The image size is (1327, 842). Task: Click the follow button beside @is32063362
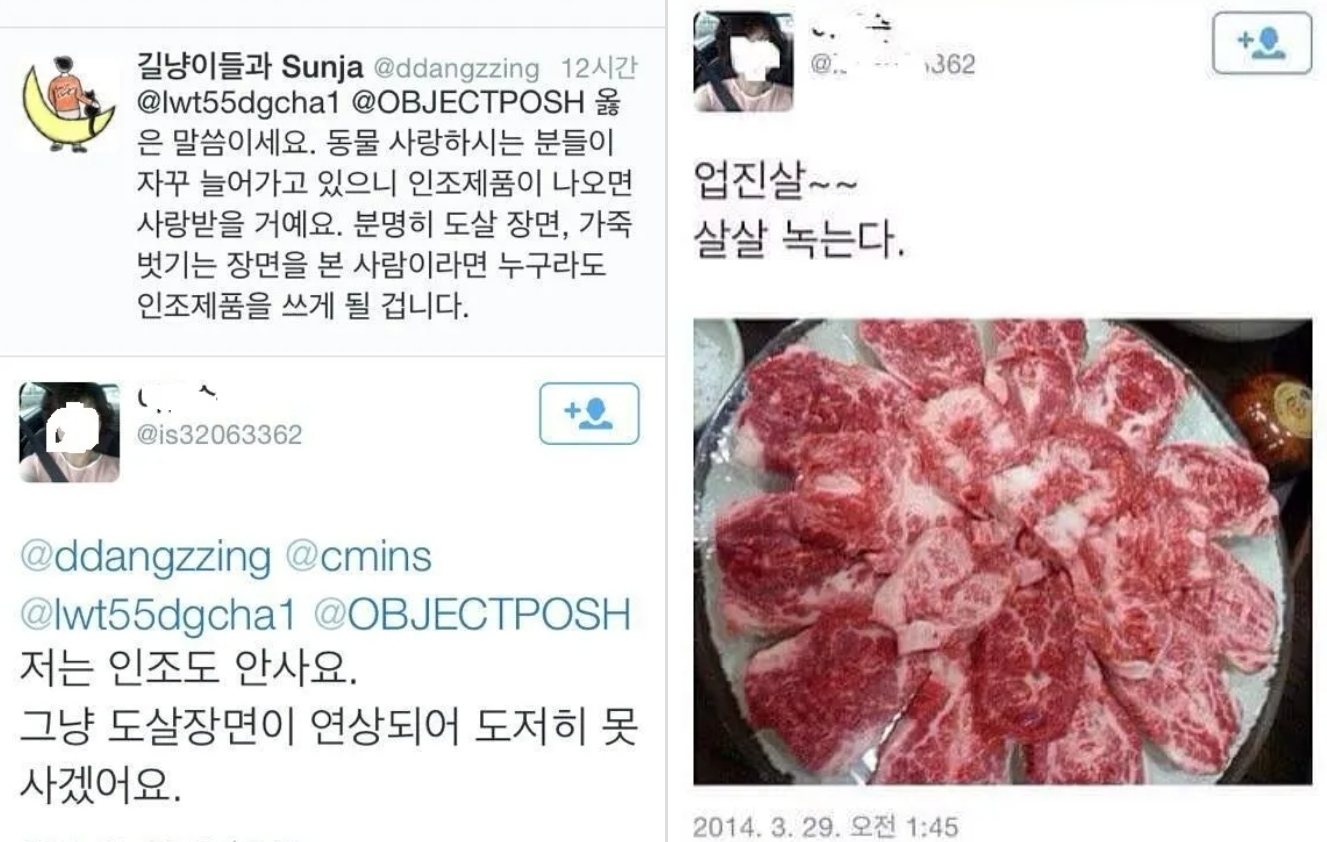point(589,413)
